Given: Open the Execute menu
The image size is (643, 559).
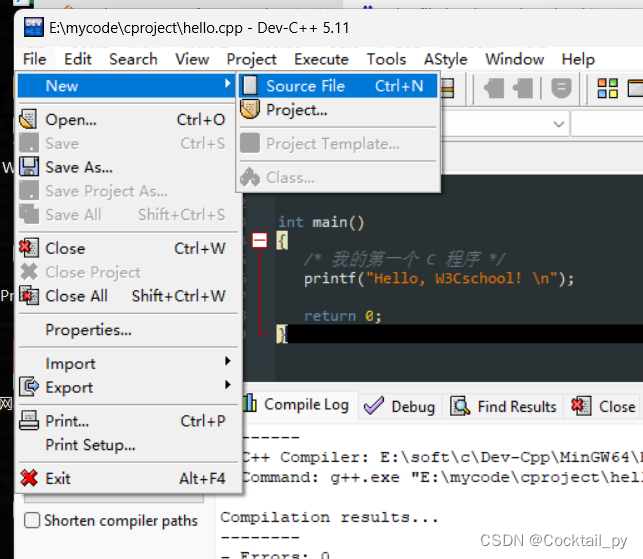Looking at the screenshot, I should (x=321, y=59).
